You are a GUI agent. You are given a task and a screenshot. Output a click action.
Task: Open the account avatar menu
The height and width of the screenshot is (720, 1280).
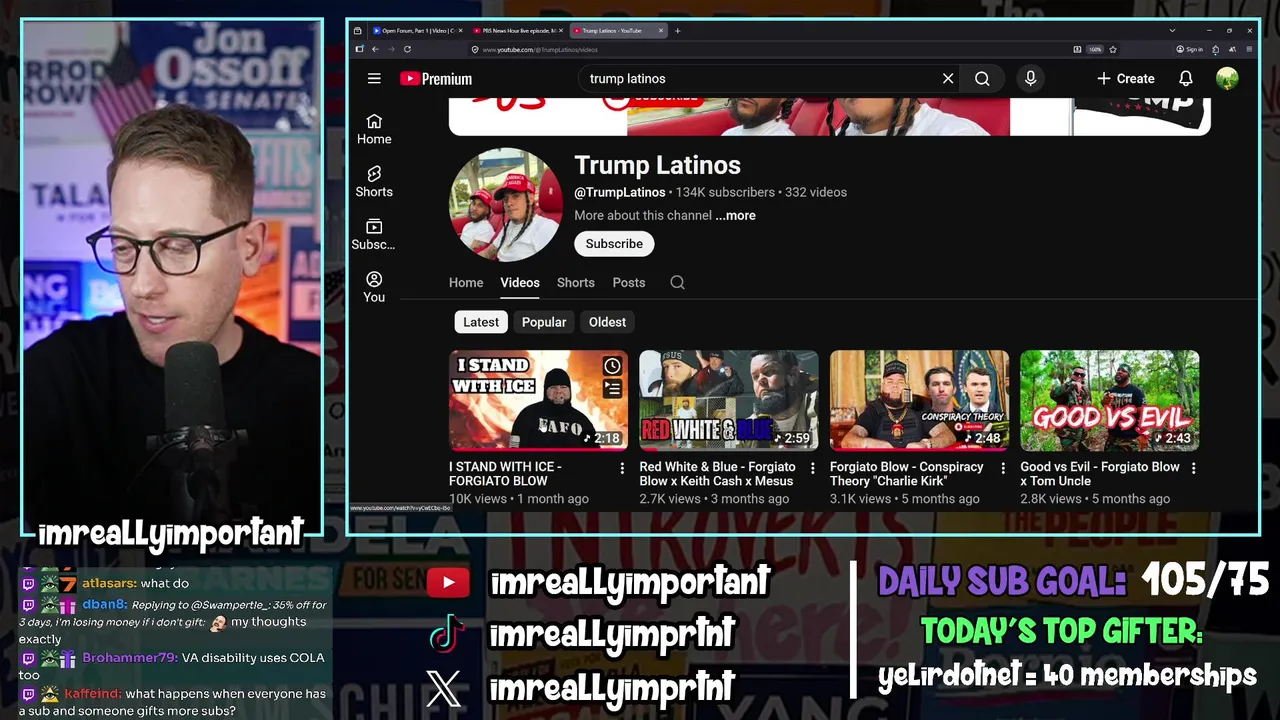1227,78
